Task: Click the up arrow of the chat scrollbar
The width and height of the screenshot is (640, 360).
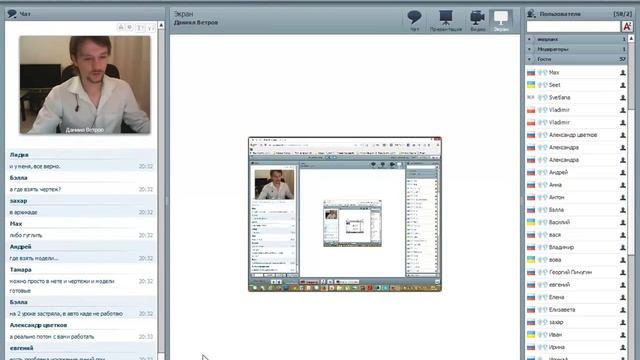Action: (161, 25)
